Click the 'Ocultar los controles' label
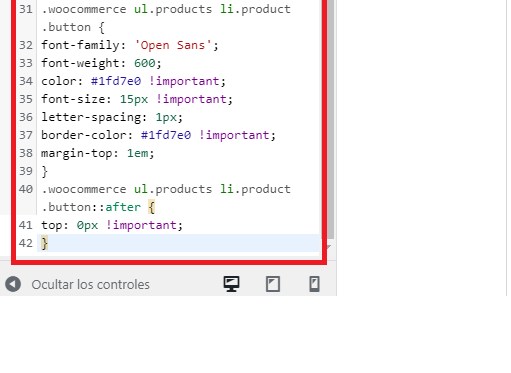This screenshot has height=373, width=511. (x=91, y=285)
